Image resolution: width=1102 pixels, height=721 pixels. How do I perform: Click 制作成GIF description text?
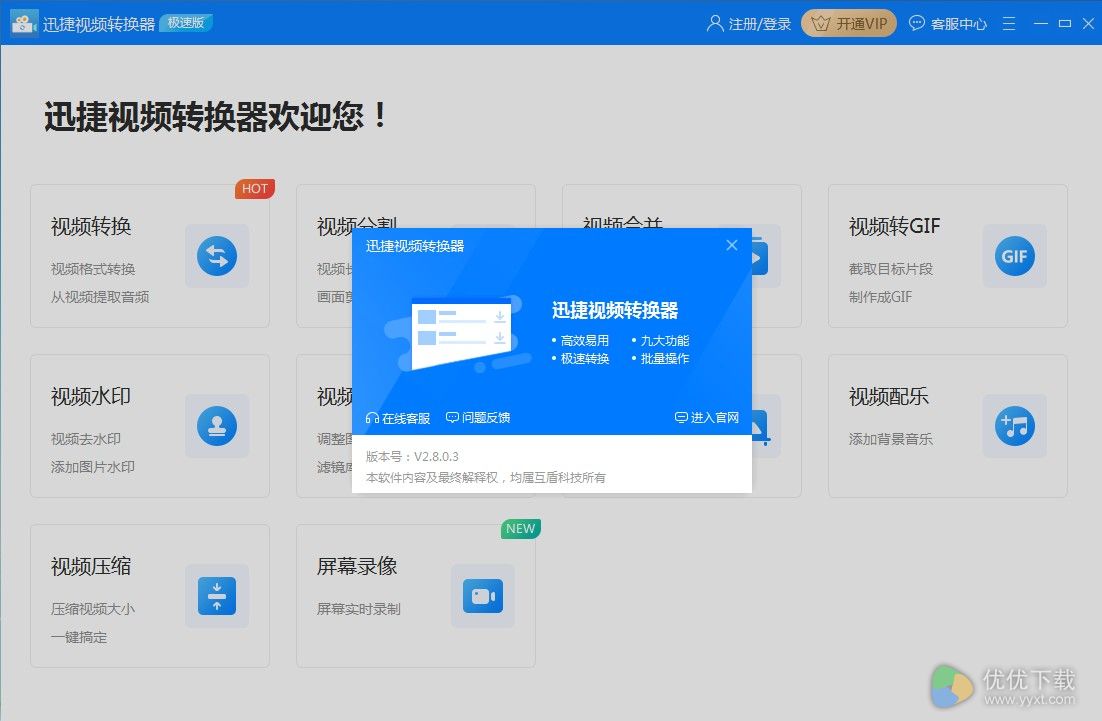tap(880, 297)
